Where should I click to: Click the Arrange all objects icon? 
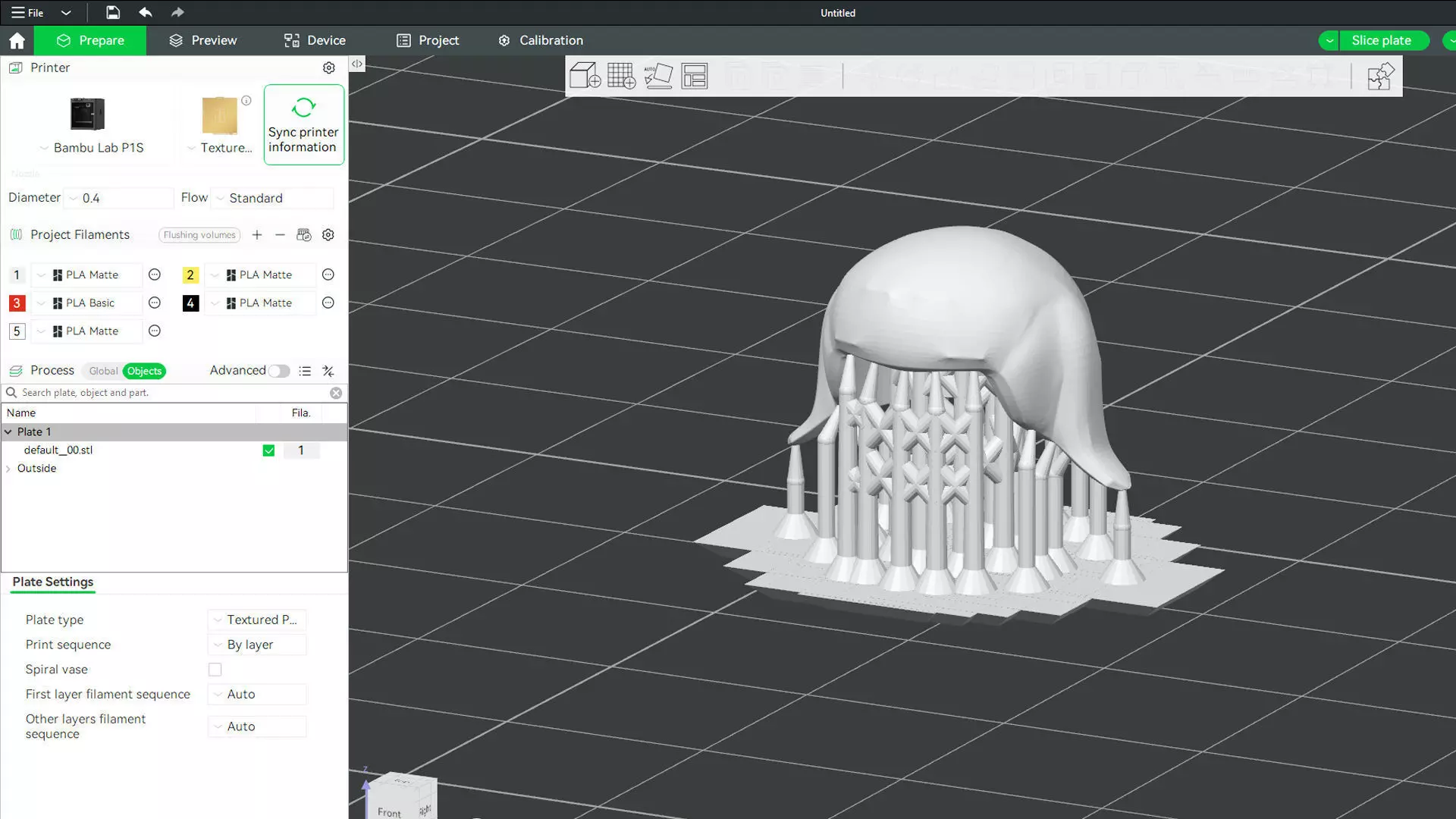point(694,76)
